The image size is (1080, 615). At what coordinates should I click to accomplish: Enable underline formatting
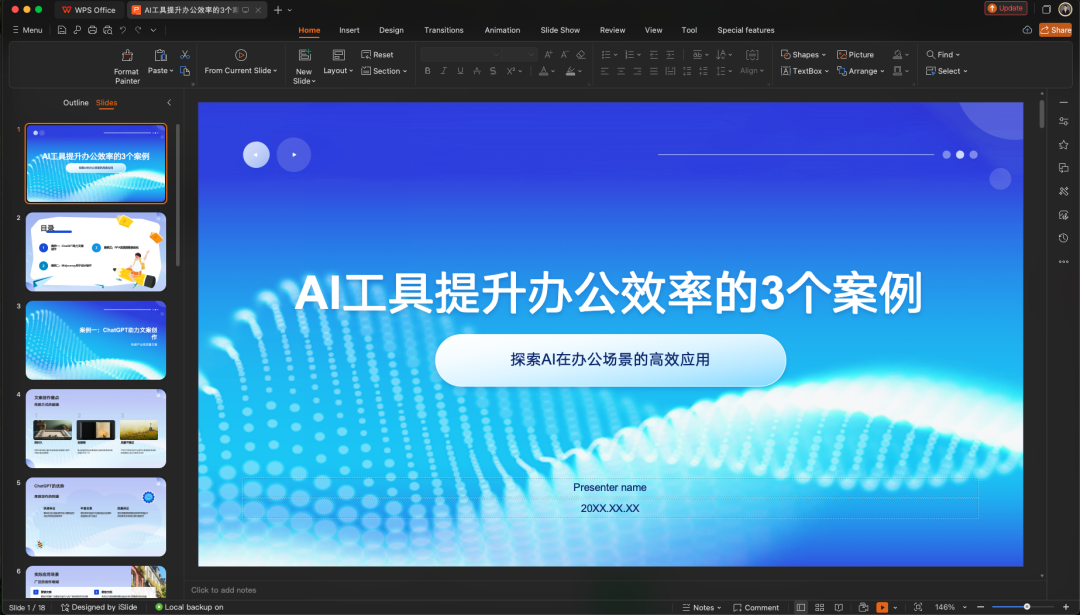(x=459, y=70)
